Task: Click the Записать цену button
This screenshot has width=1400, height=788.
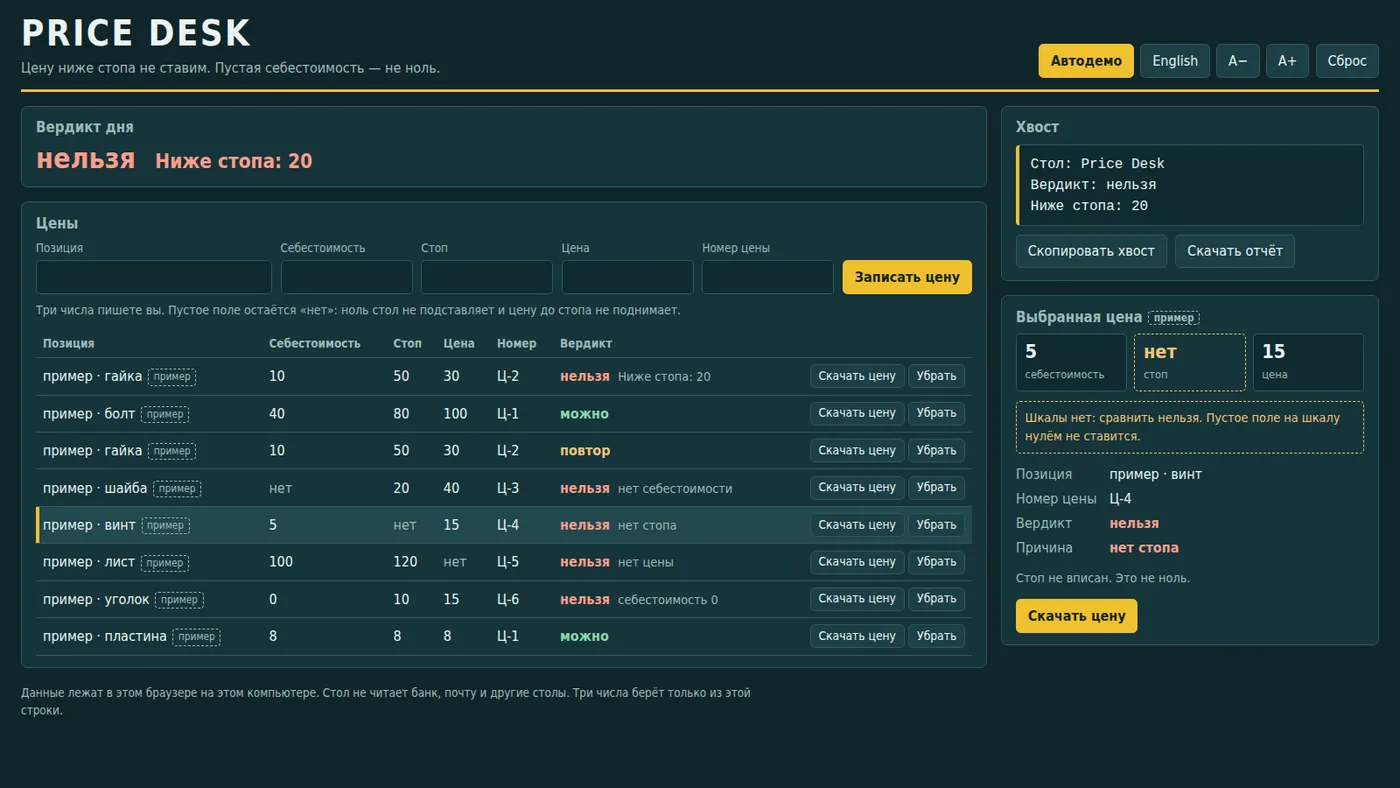Action: (907, 277)
